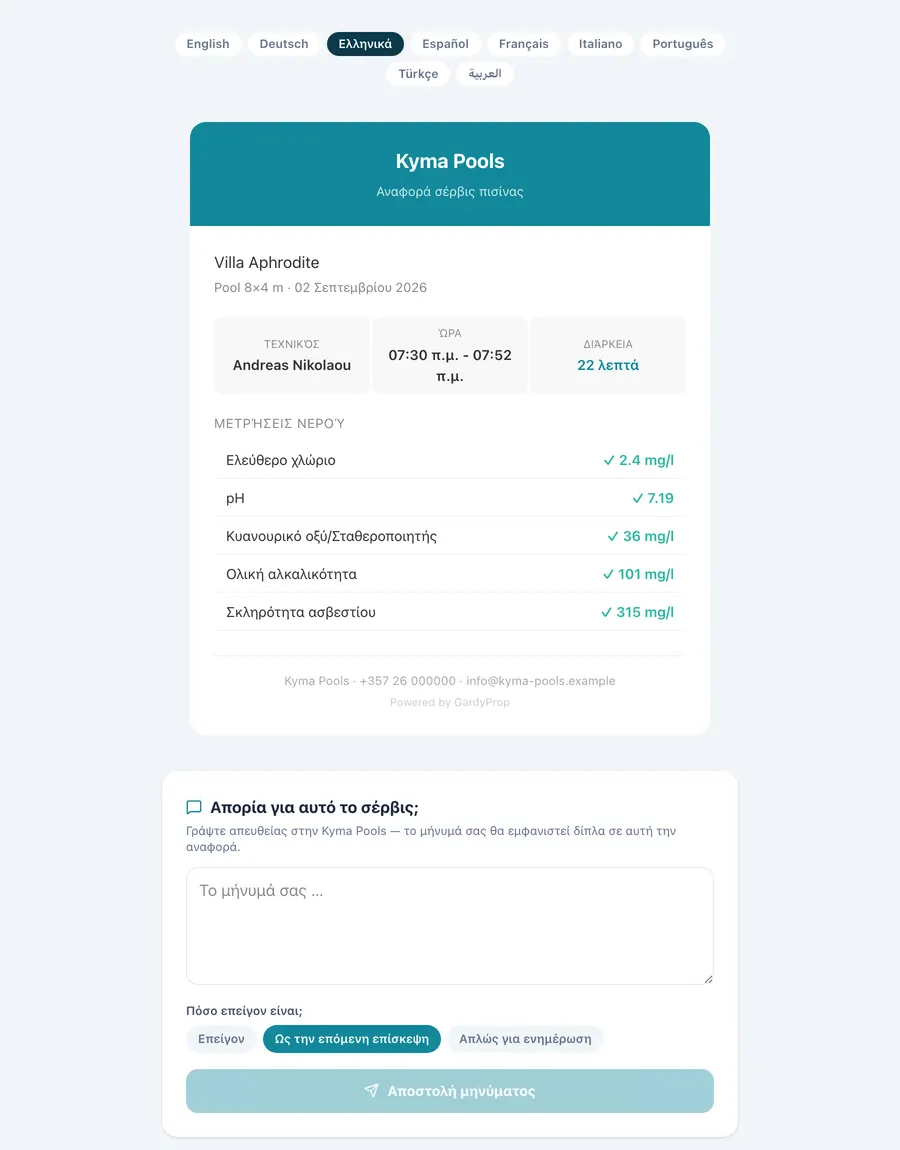Viewport: 900px width, 1150px height.
Task: Switch language to Deutsch
Action: pos(284,44)
